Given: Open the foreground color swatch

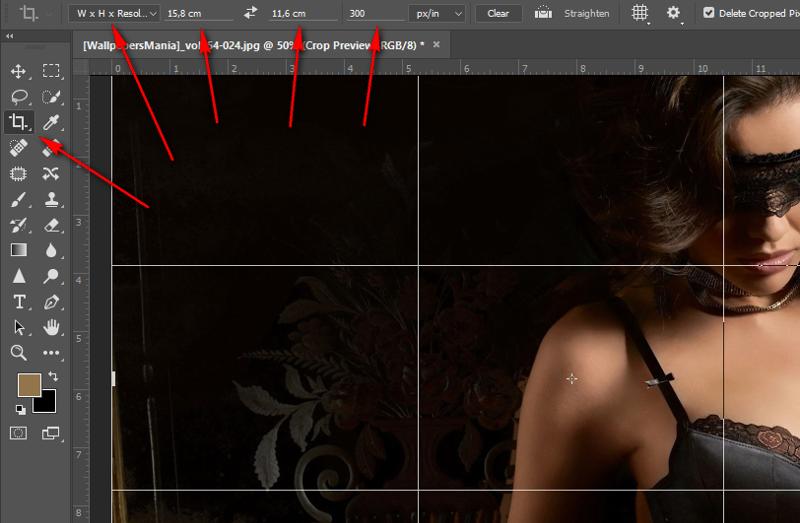Looking at the screenshot, I should (28, 383).
